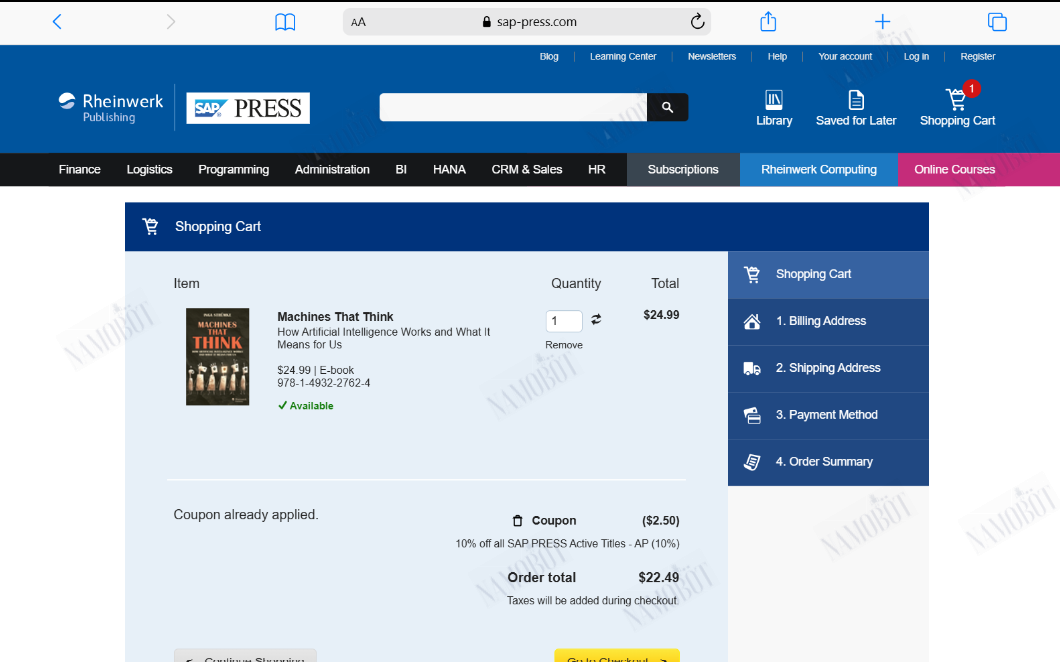1060x662 pixels.
Task: Open the AA reader view menu
Action: click(358, 22)
